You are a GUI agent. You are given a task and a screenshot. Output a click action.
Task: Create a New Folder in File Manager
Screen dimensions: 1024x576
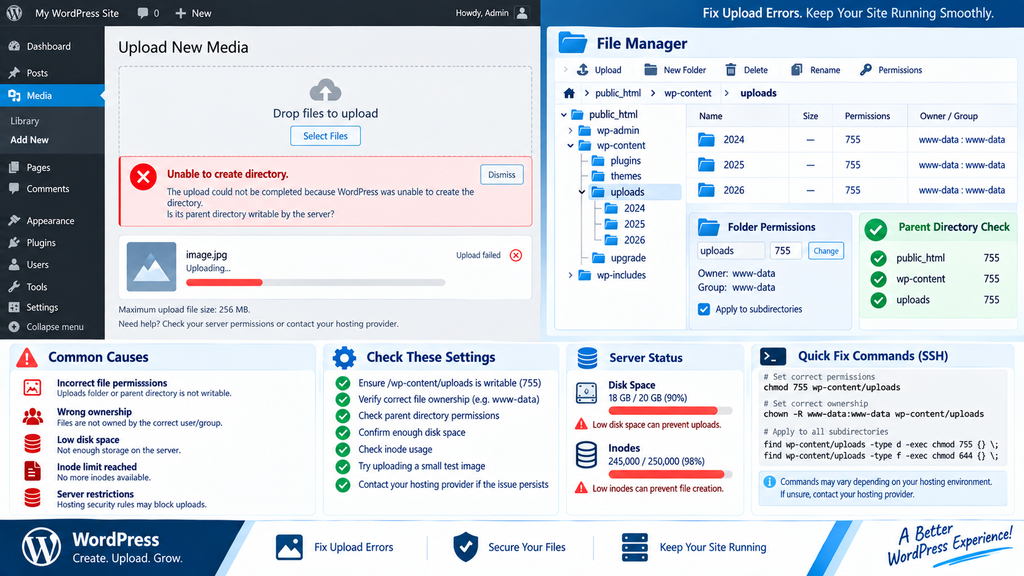point(675,70)
